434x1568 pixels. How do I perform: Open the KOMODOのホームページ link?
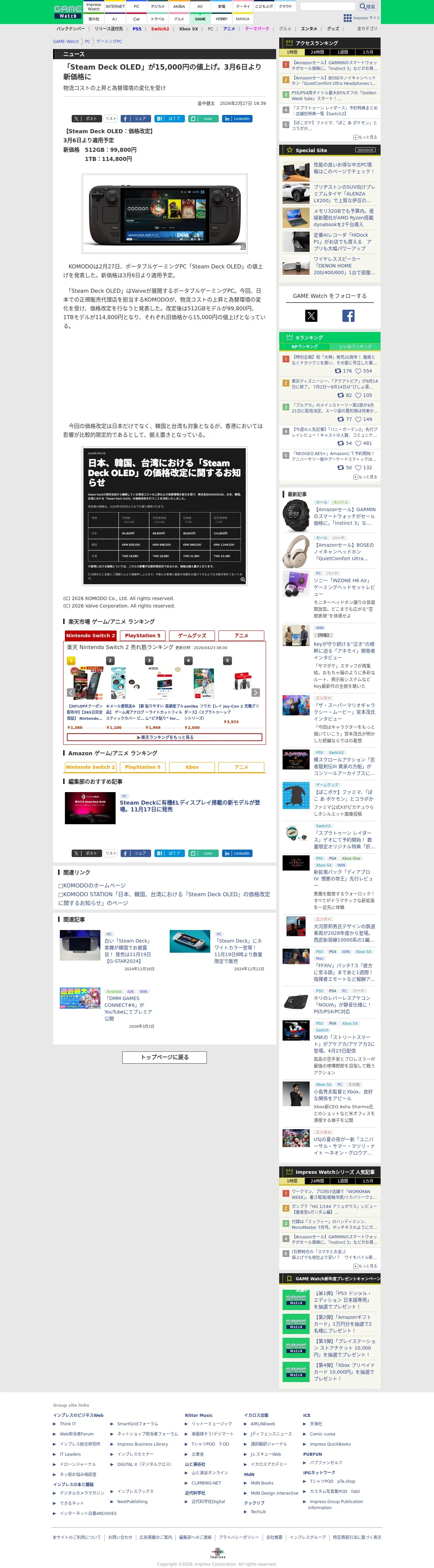coord(92,886)
